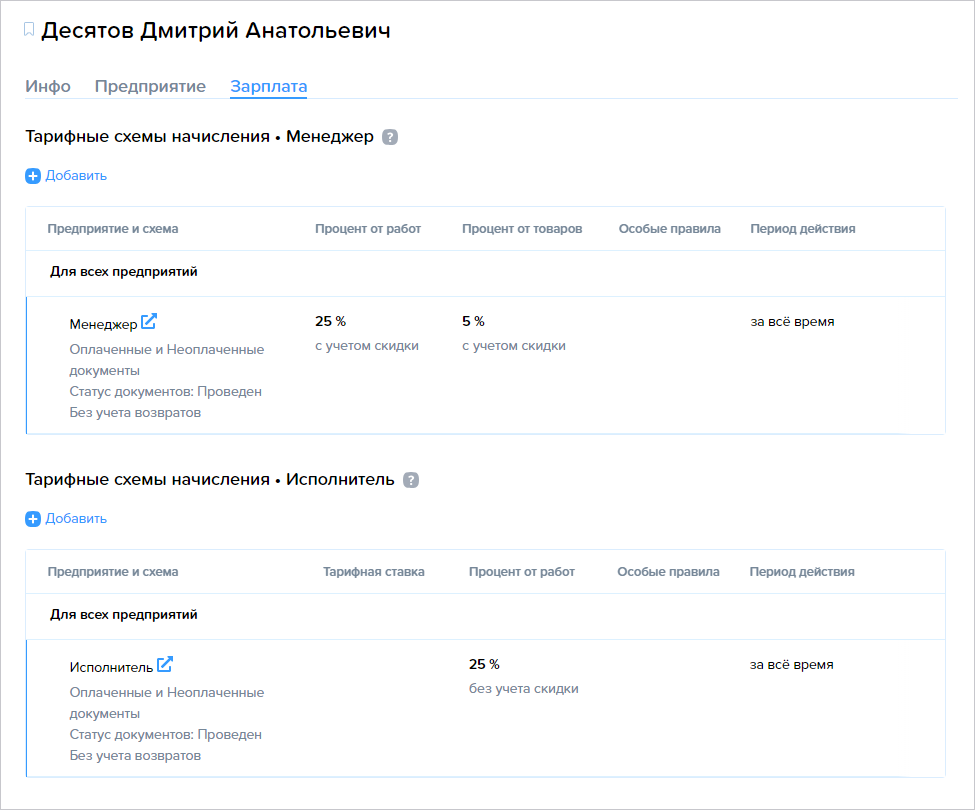975x810 pixels.
Task: Click за всё время in Менеджер row
Action: click(792, 322)
